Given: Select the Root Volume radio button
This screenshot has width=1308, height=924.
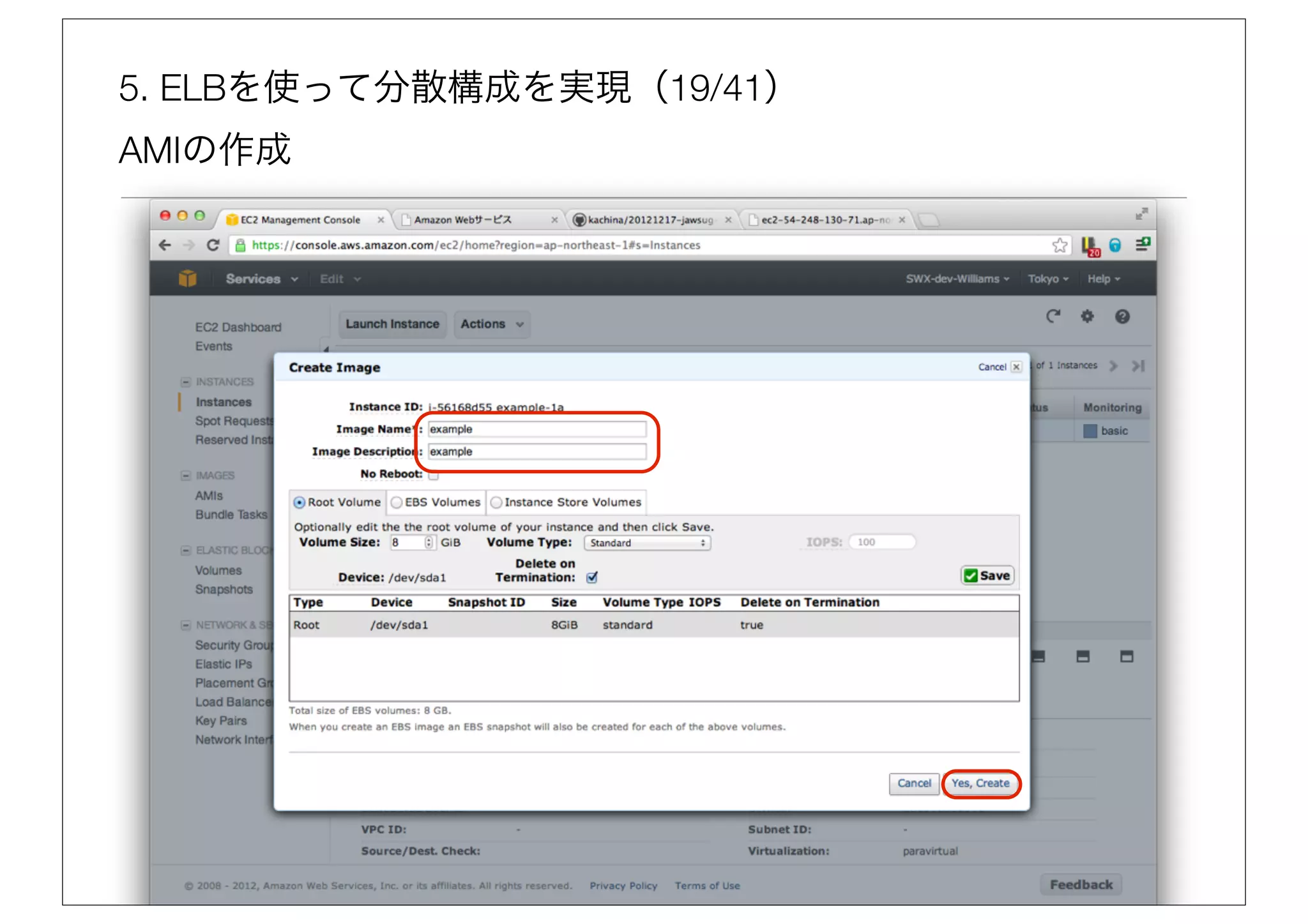Looking at the screenshot, I should coord(300,503).
